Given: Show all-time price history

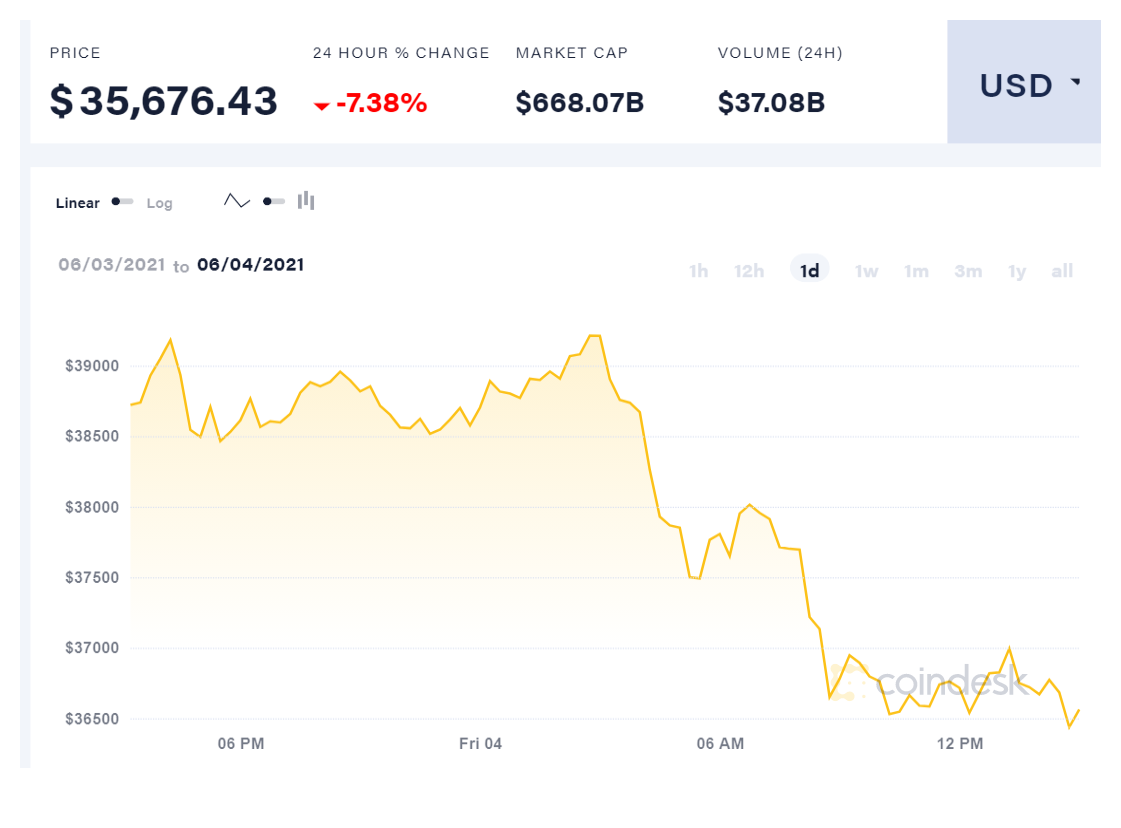Looking at the screenshot, I should 1062,271.
